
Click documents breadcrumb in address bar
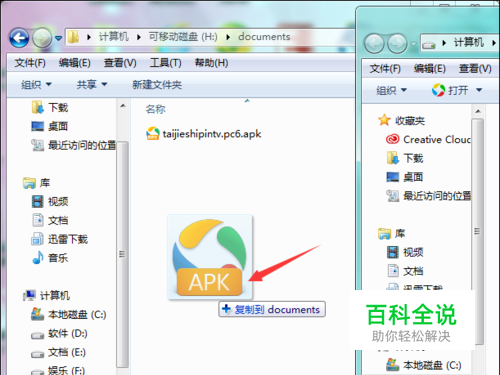(x=264, y=37)
